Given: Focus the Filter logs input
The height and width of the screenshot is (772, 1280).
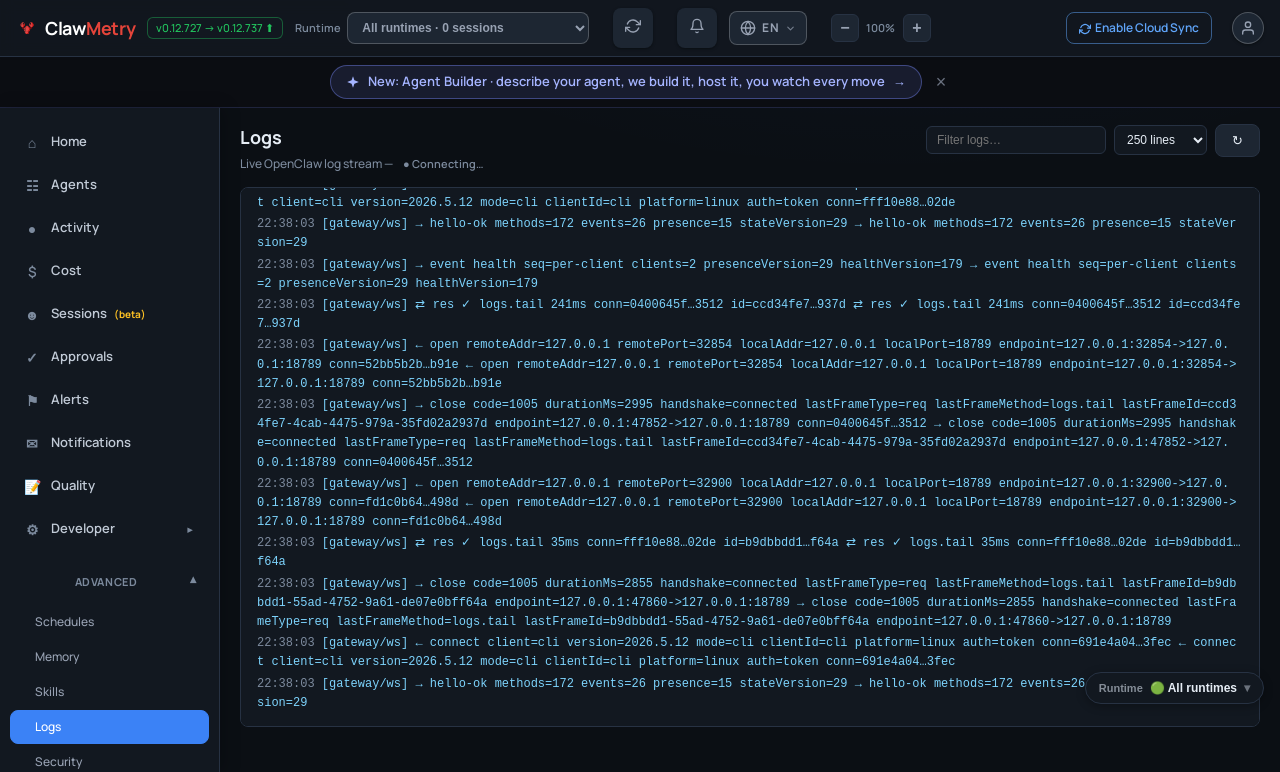Looking at the screenshot, I should (1016, 140).
